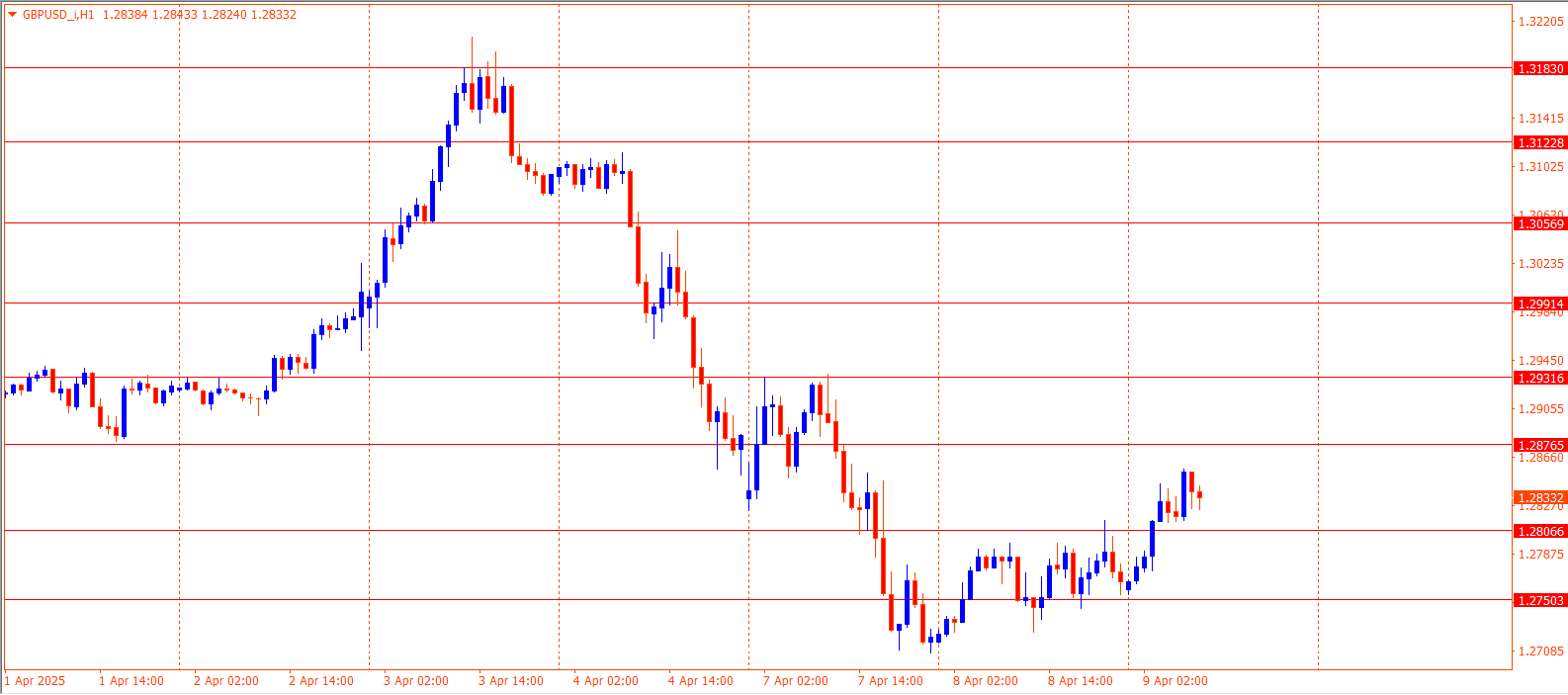Image resolution: width=1568 pixels, height=695 pixels.
Task: Select the 1.31830 red price tag
Action: point(1540,68)
